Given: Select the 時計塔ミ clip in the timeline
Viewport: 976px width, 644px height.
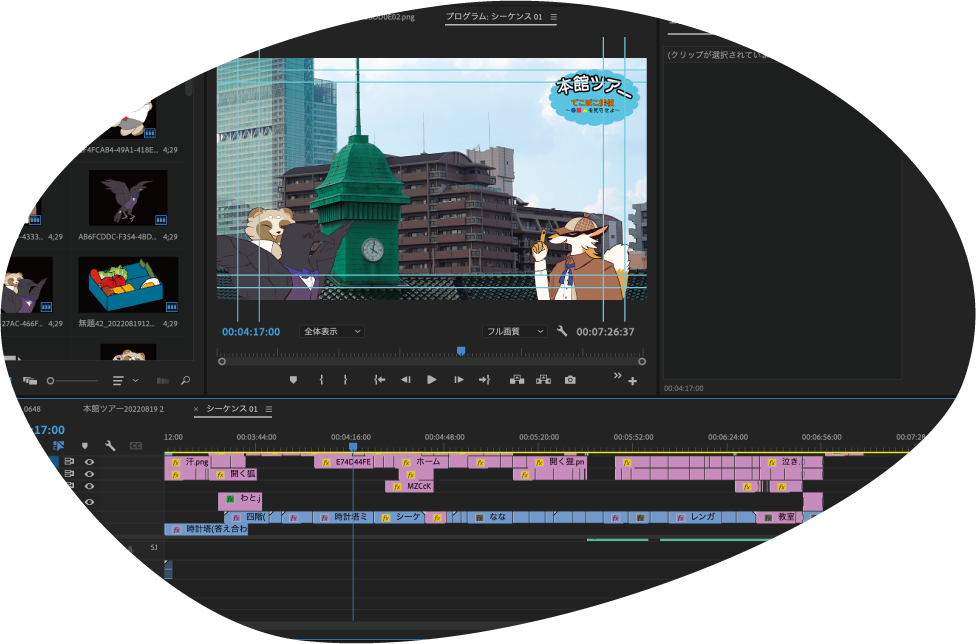Looking at the screenshot, I should click(344, 517).
